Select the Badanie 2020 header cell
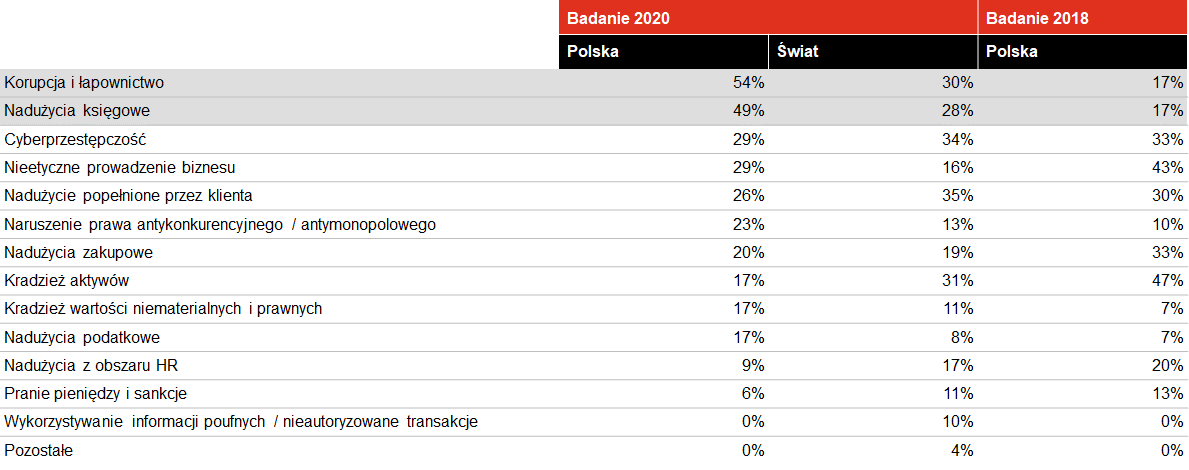 (768, 17)
